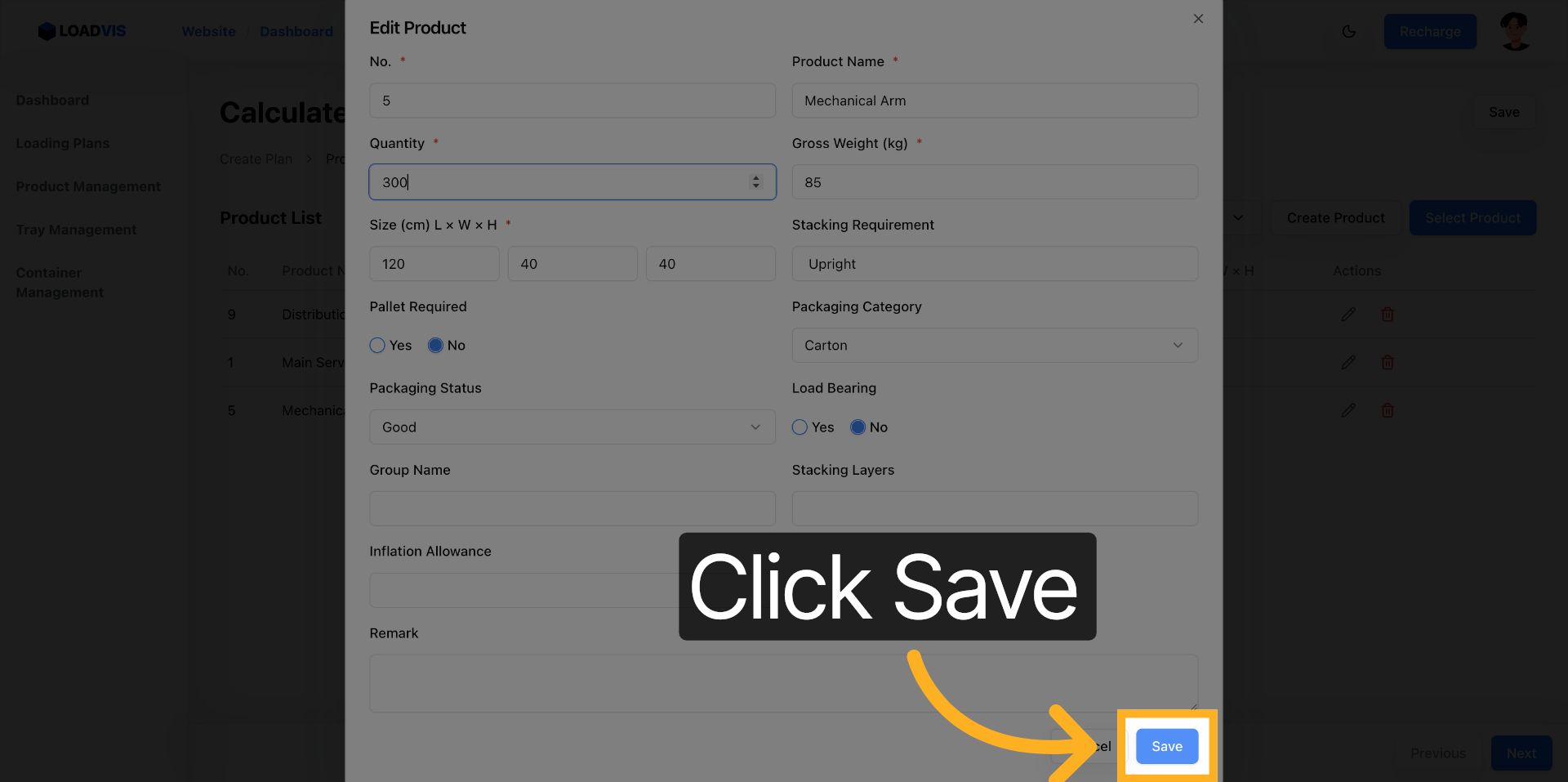This screenshot has width=1568, height=782.
Task: Open the Stacking Requirement selector
Action: tap(995, 263)
